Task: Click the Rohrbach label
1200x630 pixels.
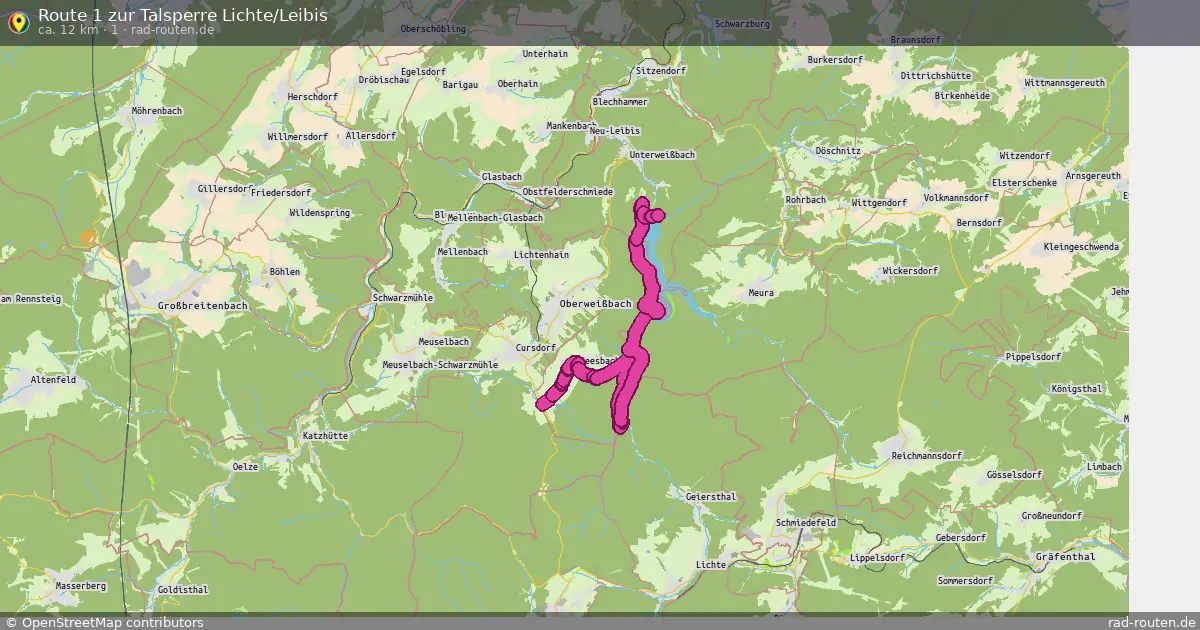Action: (806, 200)
